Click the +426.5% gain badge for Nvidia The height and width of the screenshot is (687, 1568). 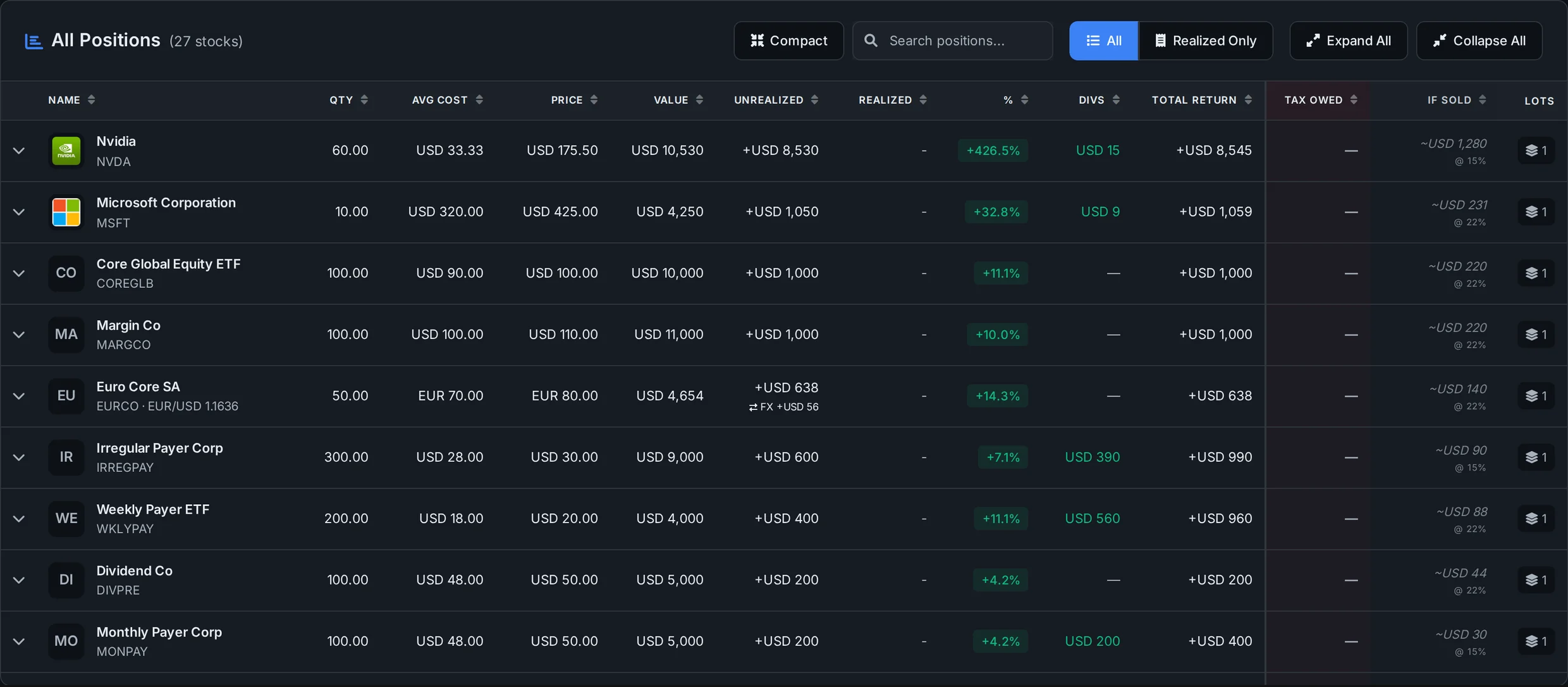pyautogui.click(x=993, y=151)
